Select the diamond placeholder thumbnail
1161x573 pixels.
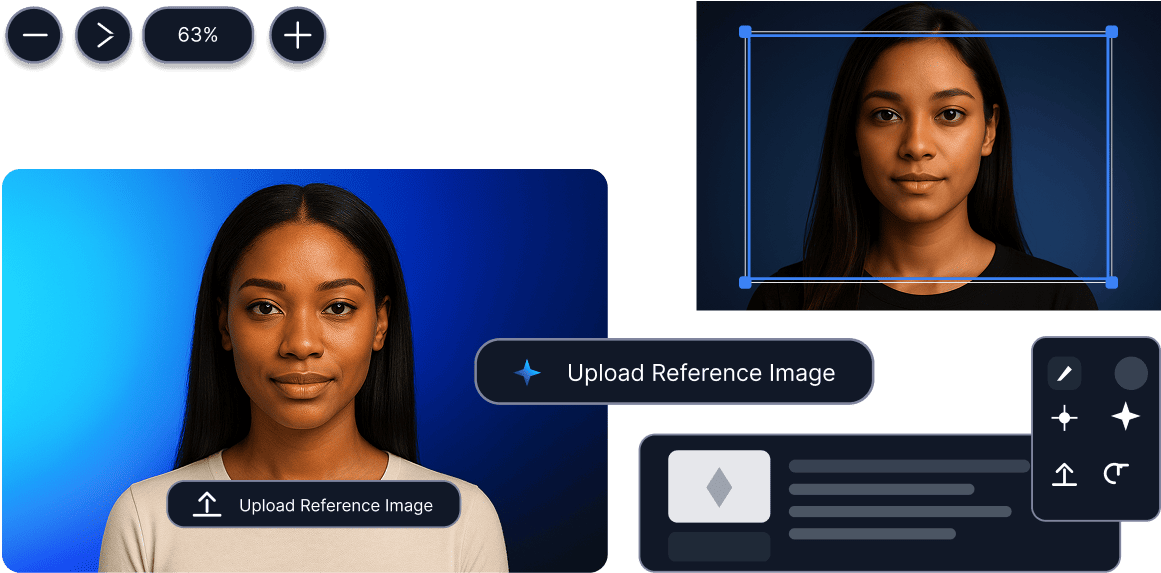pos(719,487)
